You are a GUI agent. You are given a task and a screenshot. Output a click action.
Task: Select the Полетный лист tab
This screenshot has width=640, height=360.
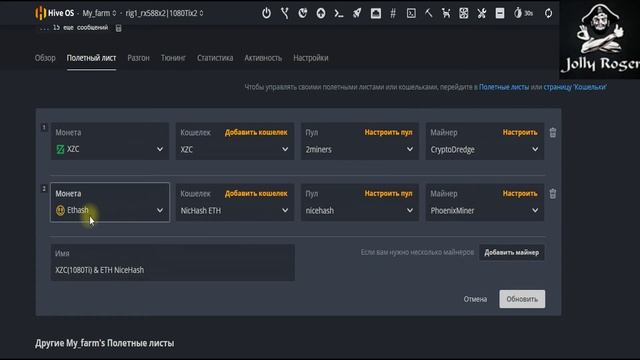[91, 58]
